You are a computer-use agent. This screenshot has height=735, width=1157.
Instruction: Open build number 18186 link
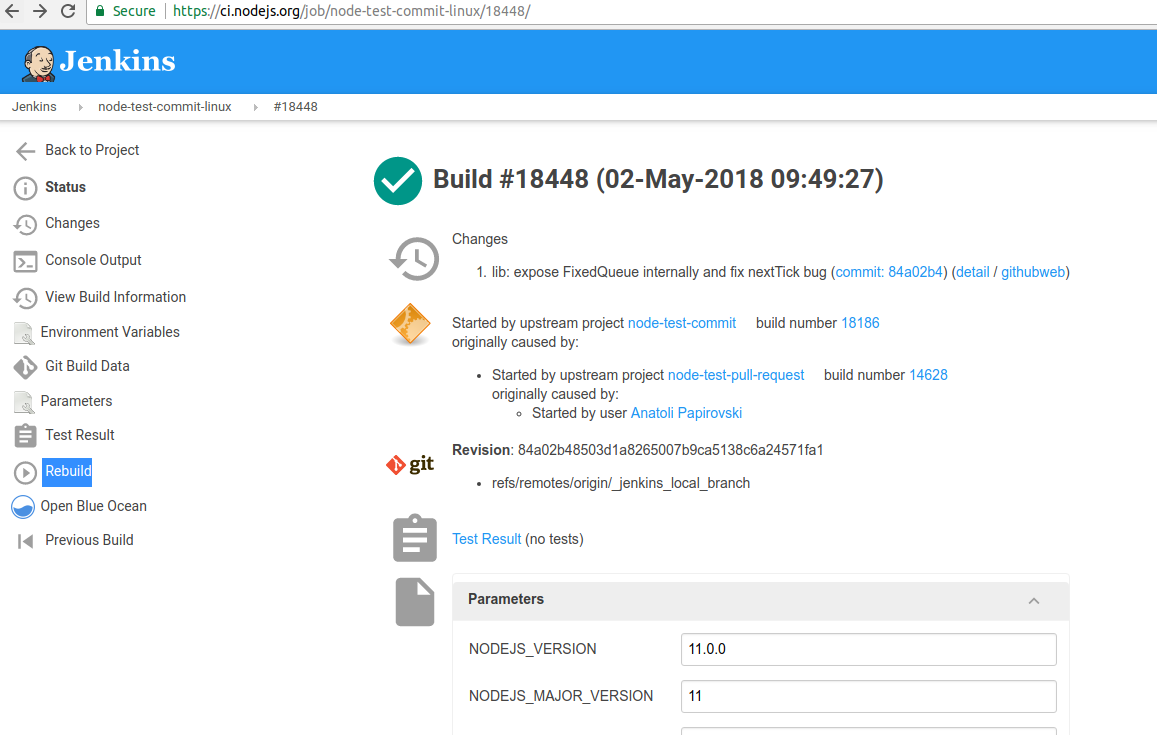click(x=860, y=323)
